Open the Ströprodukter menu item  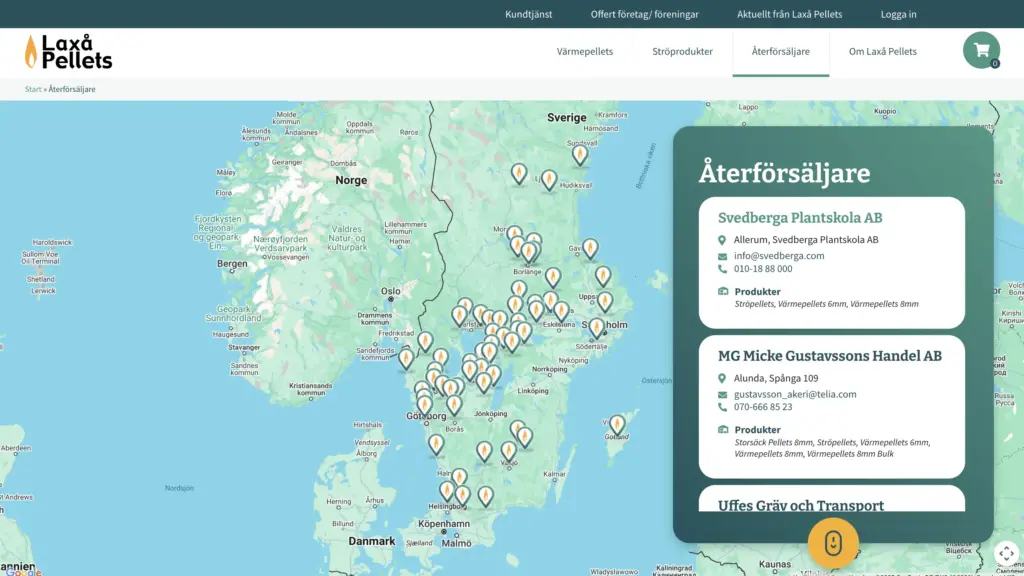(x=682, y=52)
